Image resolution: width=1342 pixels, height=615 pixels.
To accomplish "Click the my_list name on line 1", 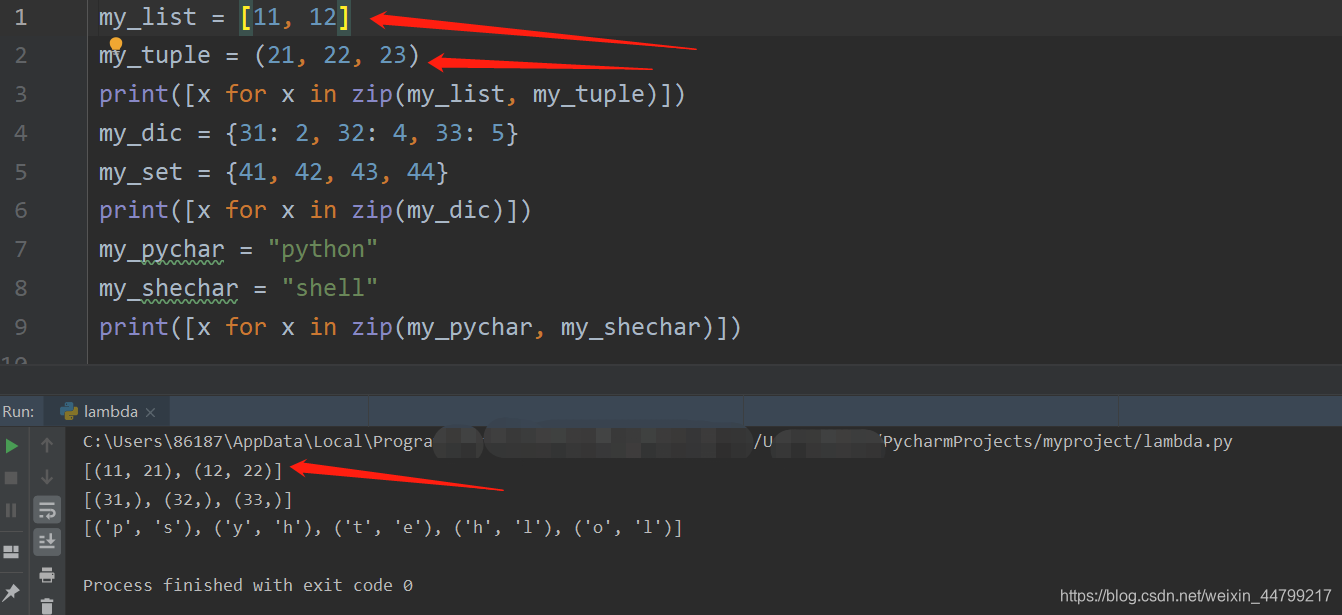I will (148, 18).
